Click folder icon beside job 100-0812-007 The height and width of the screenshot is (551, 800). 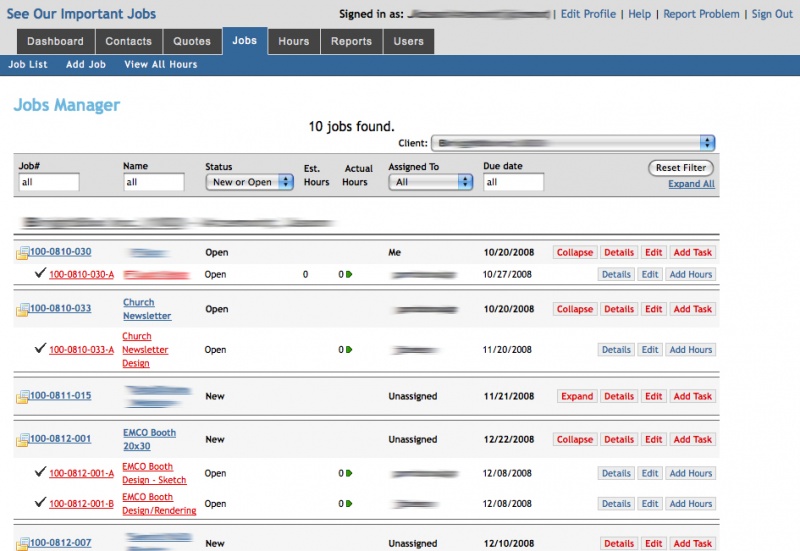(x=22, y=544)
